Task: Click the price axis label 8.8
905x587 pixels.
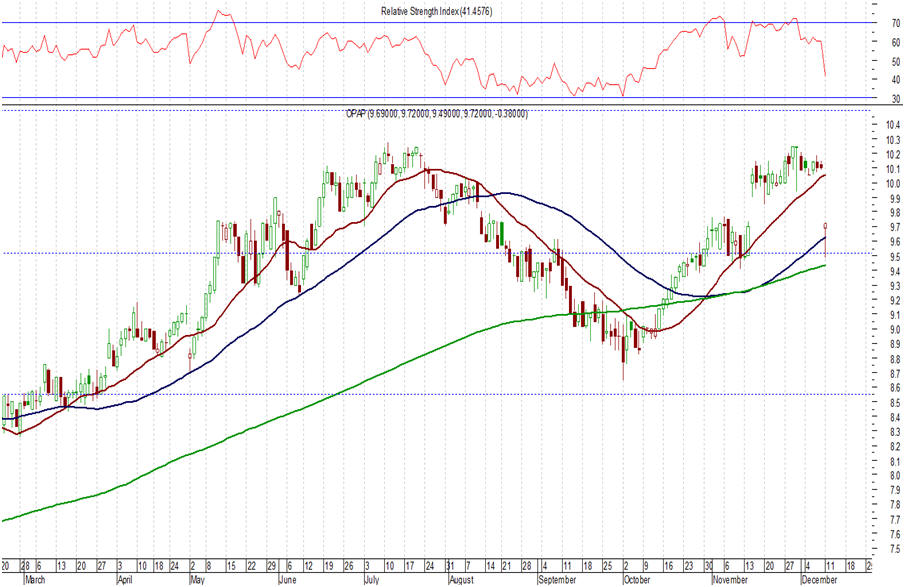Action: click(x=895, y=359)
